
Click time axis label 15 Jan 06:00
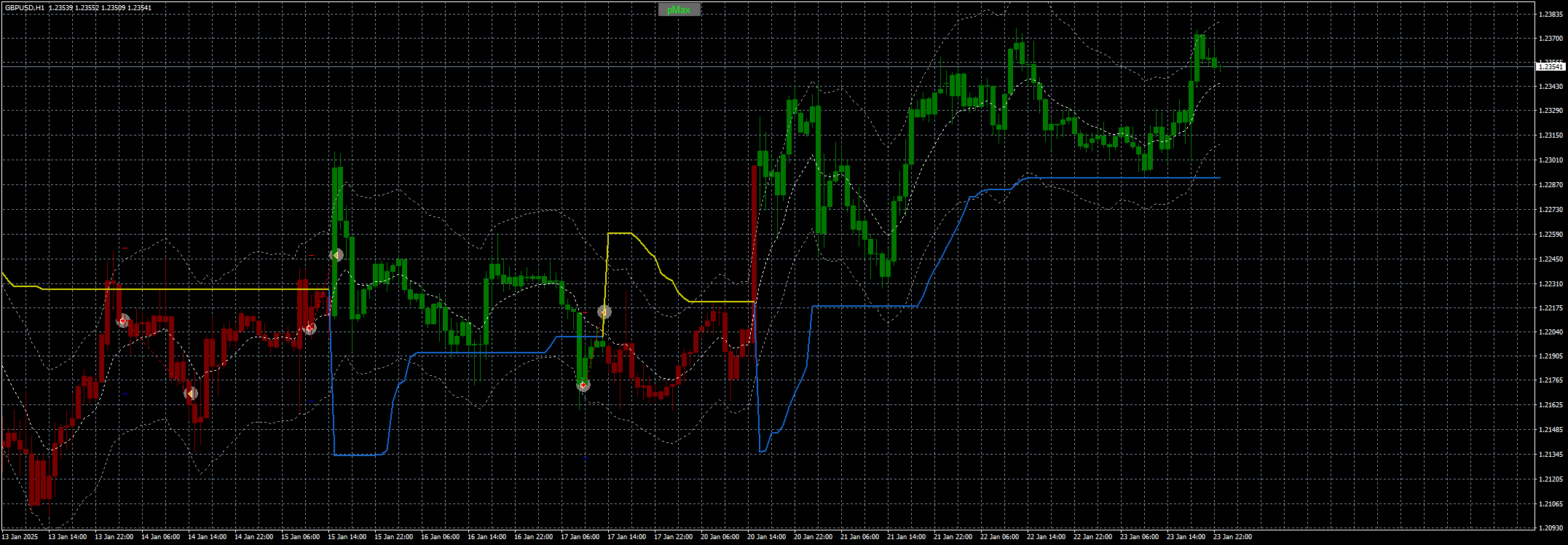click(300, 537)
